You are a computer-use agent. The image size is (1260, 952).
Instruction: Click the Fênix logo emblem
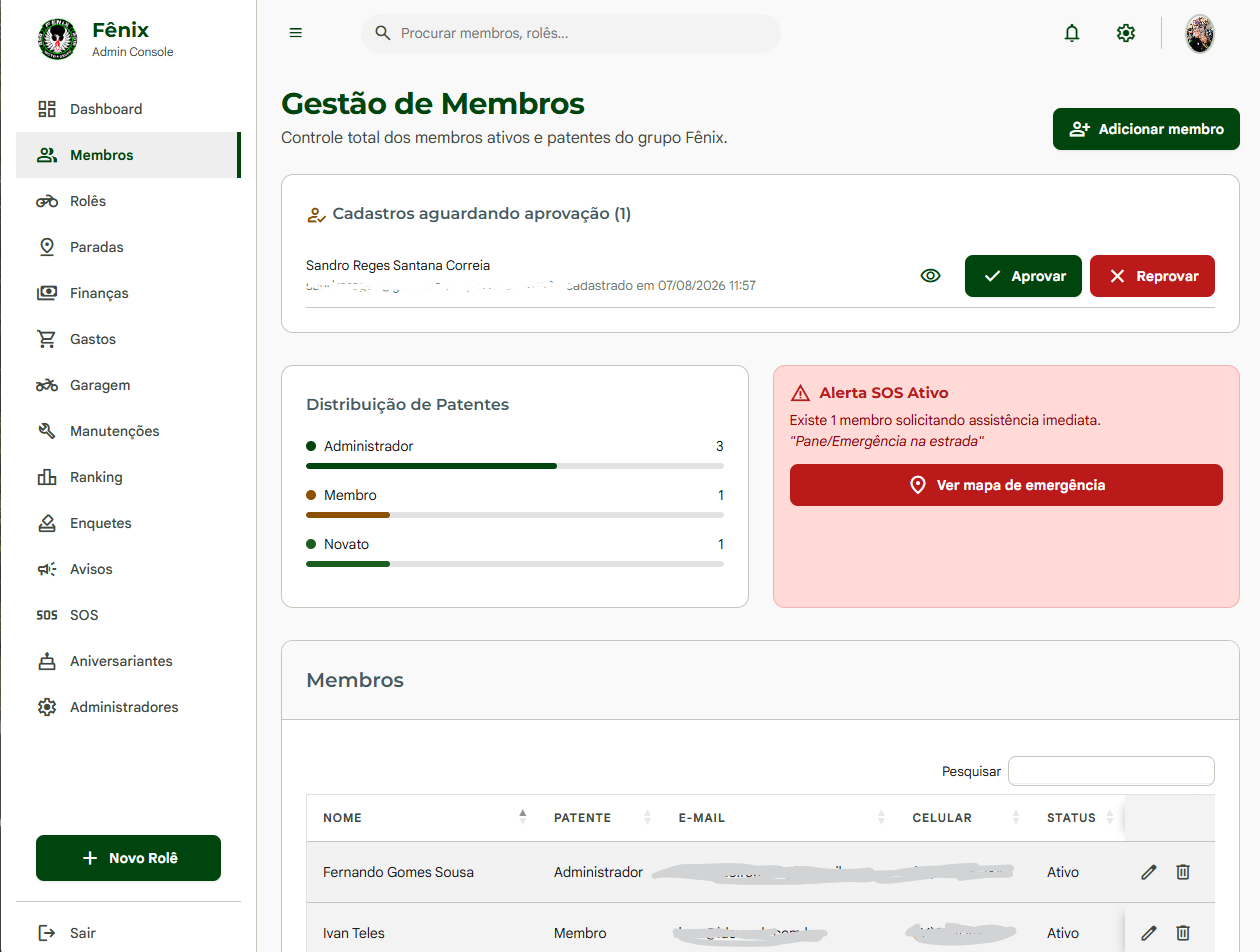pos(59,40)
